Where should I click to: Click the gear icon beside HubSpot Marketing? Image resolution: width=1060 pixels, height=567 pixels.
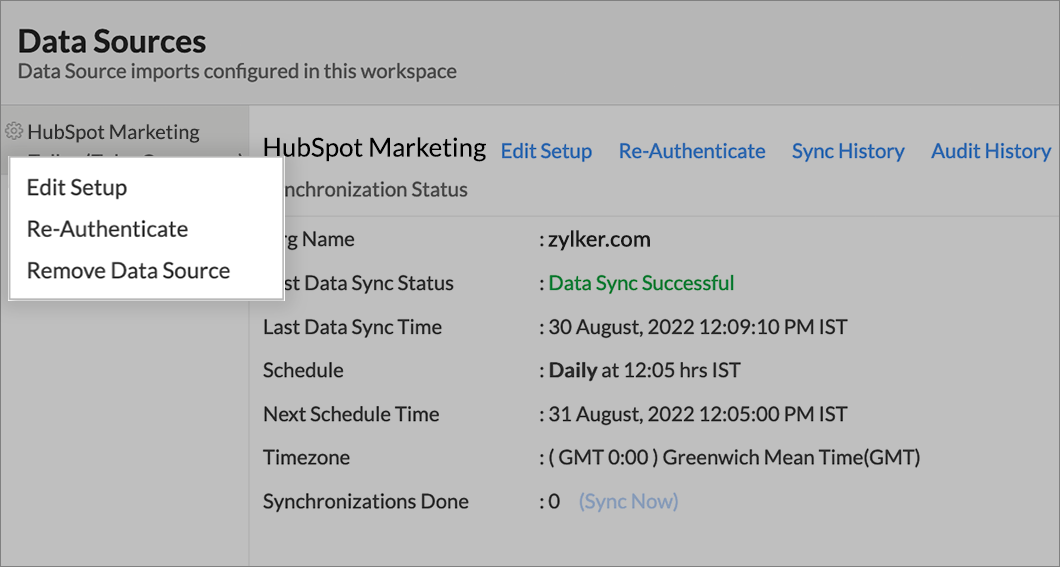coord(14,131)
